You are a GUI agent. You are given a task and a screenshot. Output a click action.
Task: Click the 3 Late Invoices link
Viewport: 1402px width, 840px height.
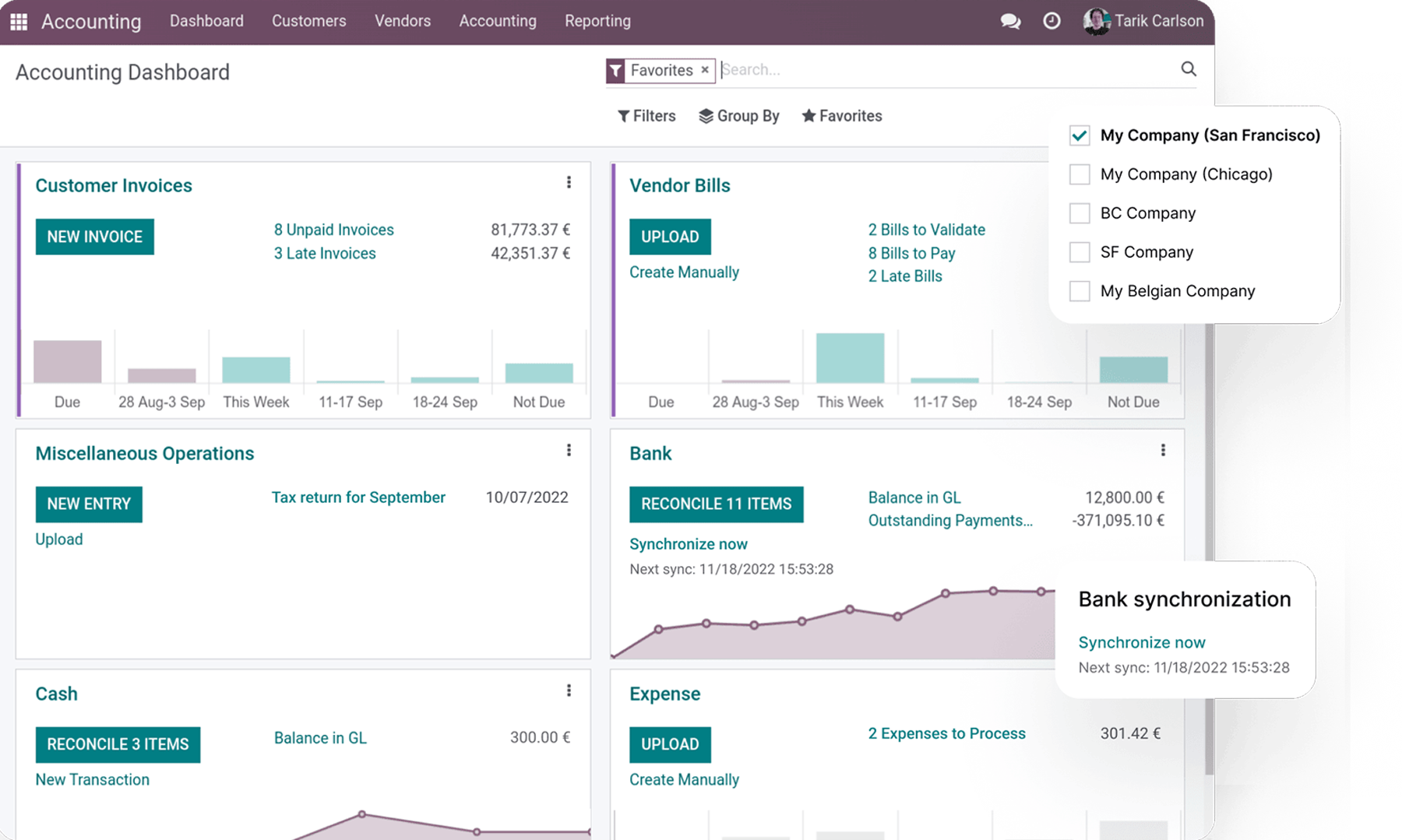325,253
